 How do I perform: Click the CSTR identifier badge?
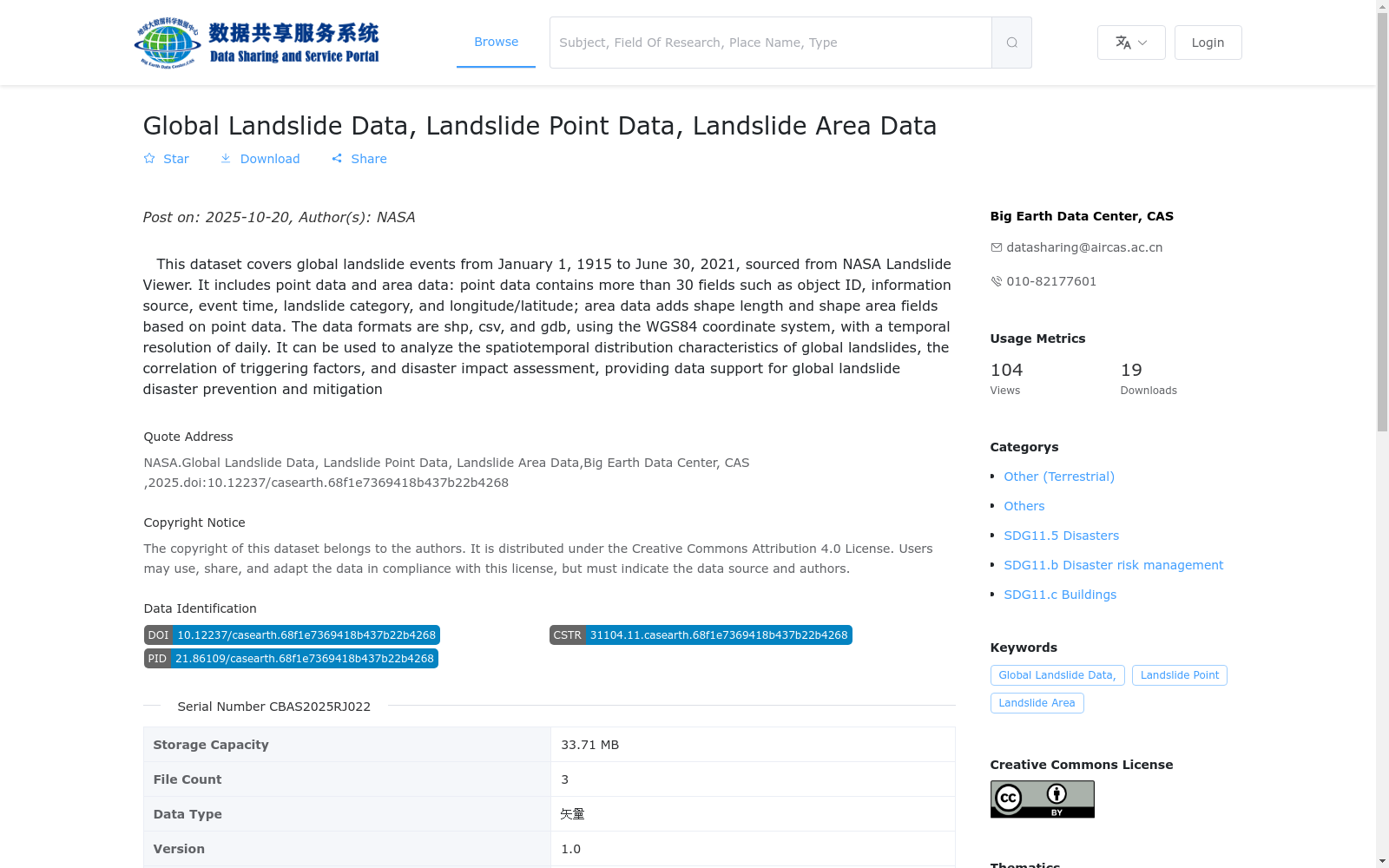pyautogui.click(x=701, y=635)
